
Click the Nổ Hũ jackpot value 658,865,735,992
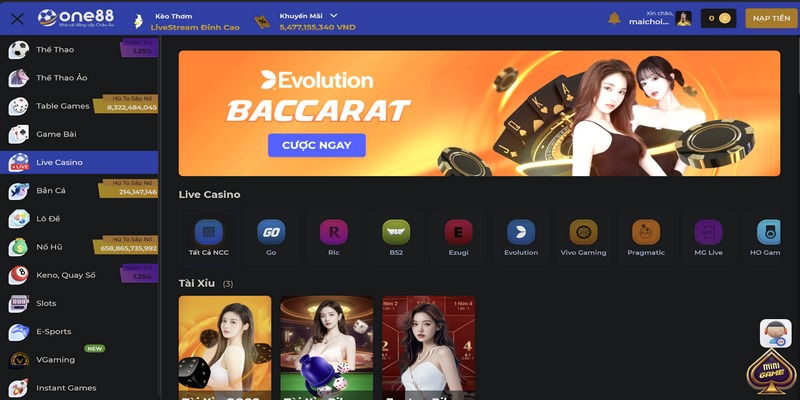[129, 248]
